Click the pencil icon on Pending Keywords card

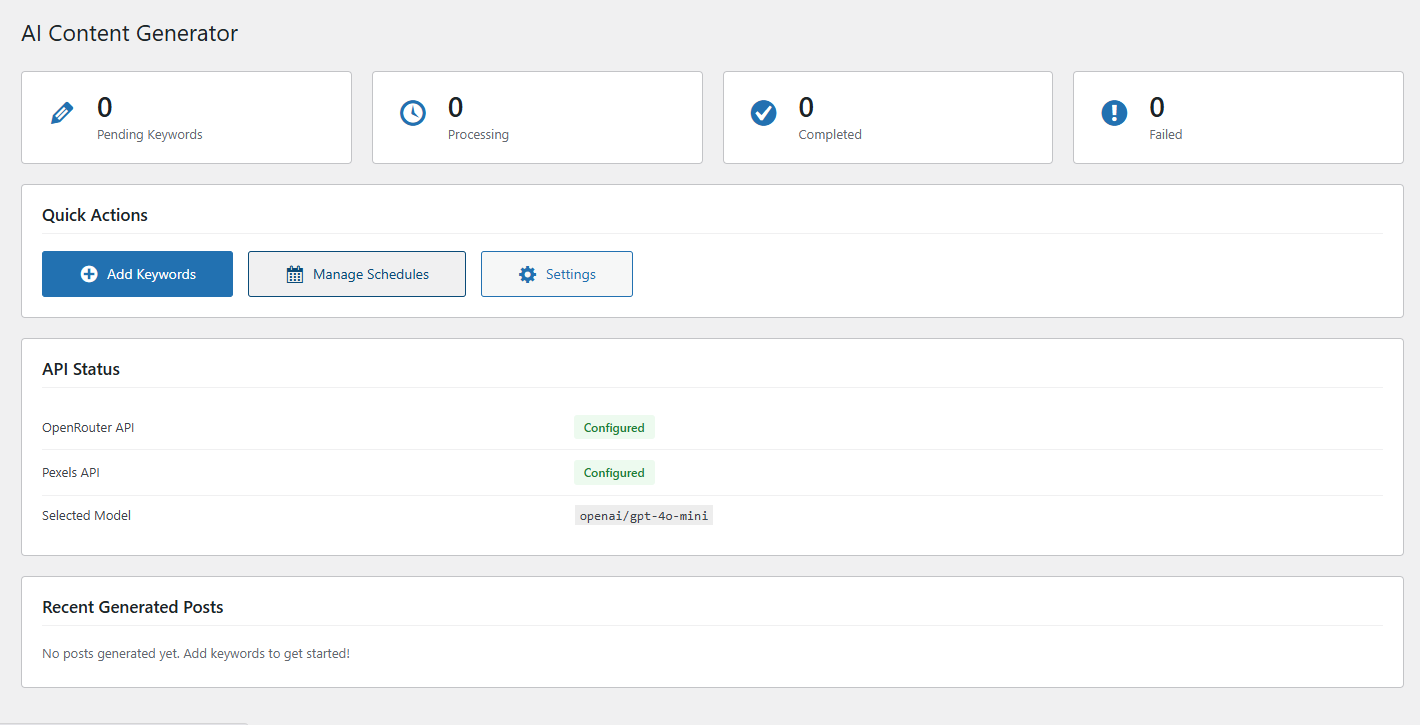(x=62, y=113)
